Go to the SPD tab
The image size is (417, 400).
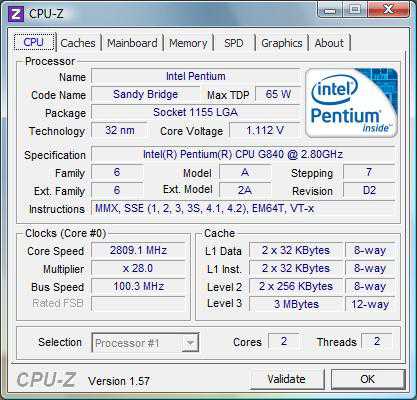[x=234, y=43]
